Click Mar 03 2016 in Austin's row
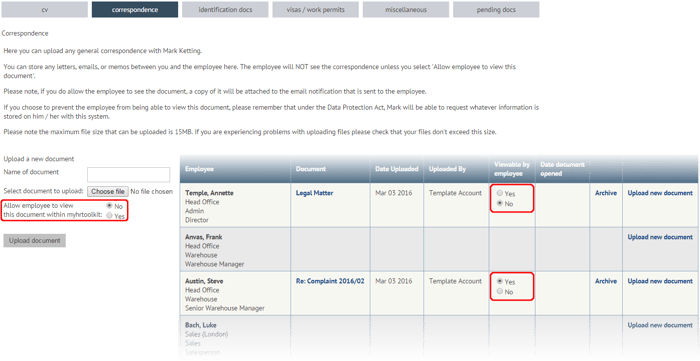 (393, 281)
